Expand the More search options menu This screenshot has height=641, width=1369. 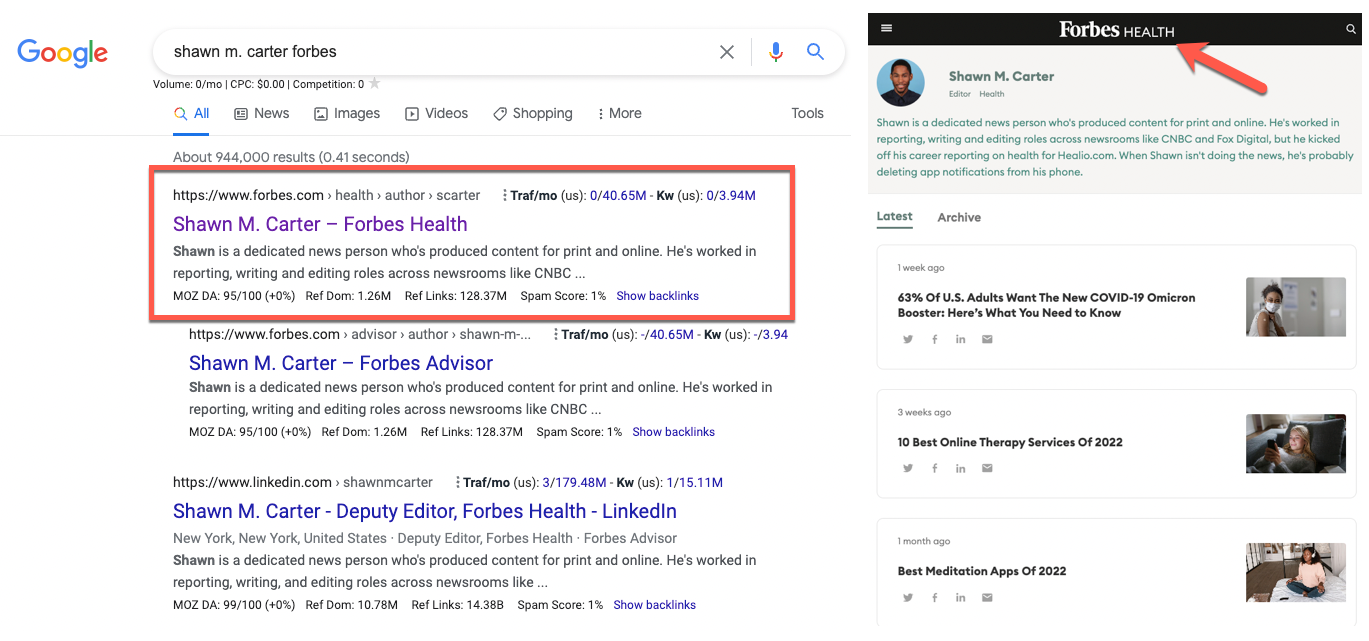tap(620, 114)
